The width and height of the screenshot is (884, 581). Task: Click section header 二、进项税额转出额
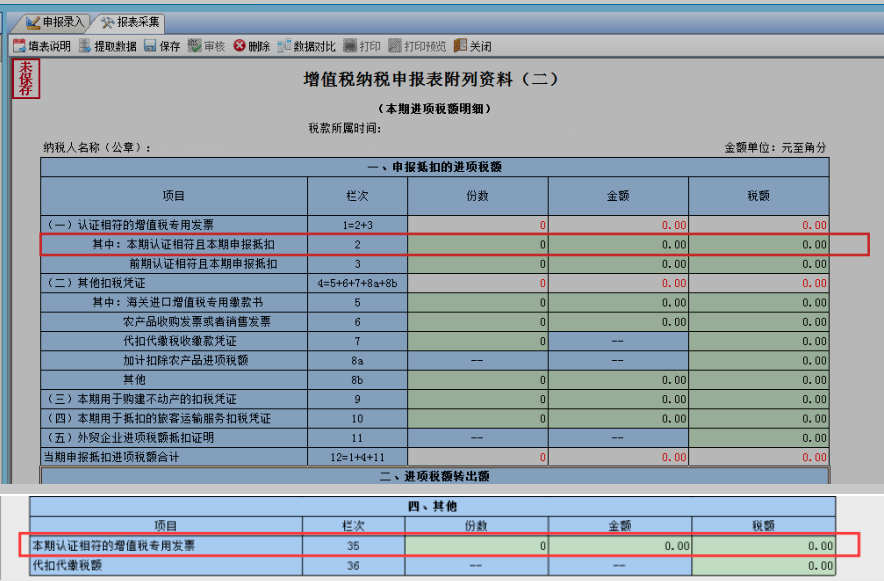[434, 476]
